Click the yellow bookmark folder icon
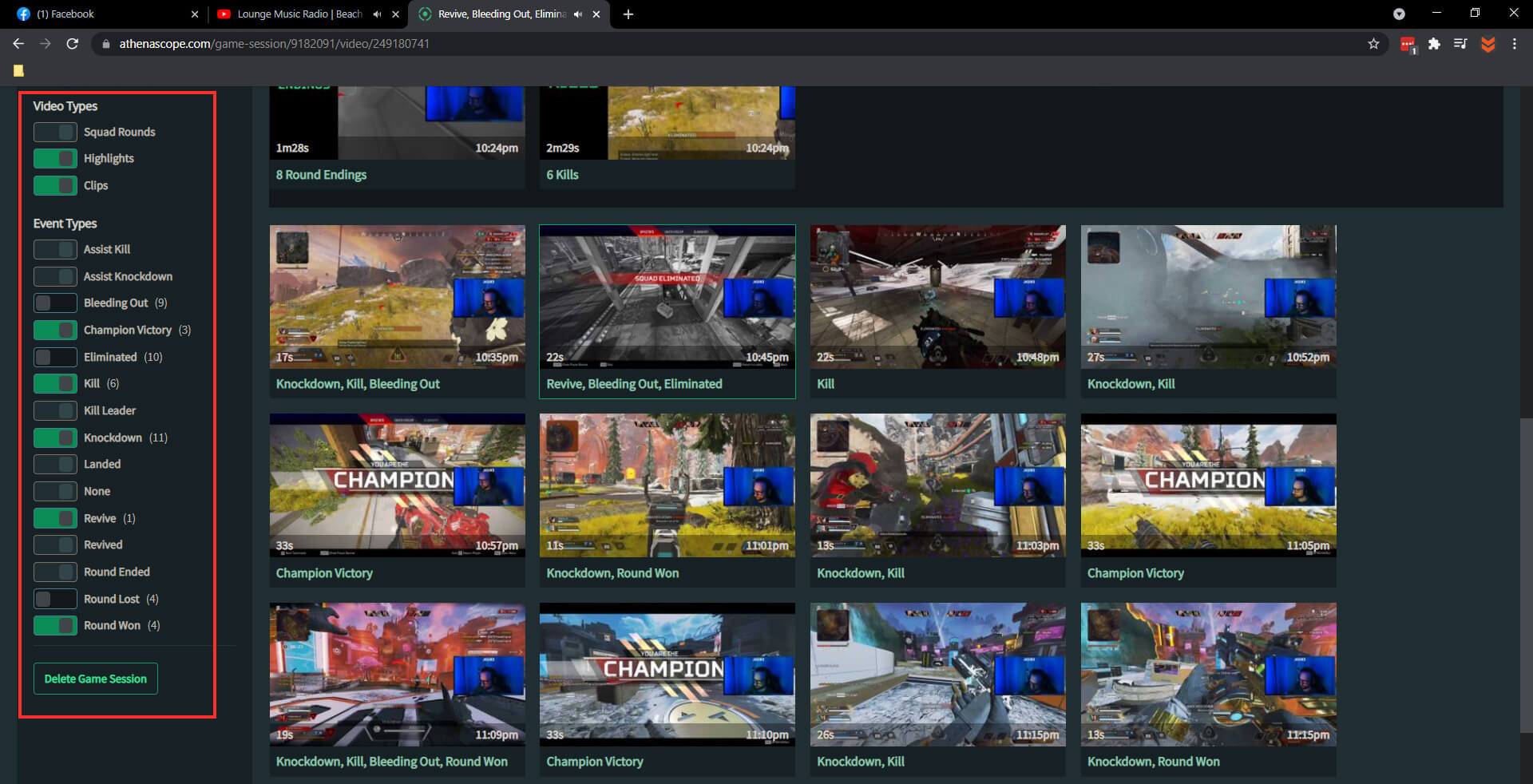This screenshot has width=1533, height=784. (18, 70)
